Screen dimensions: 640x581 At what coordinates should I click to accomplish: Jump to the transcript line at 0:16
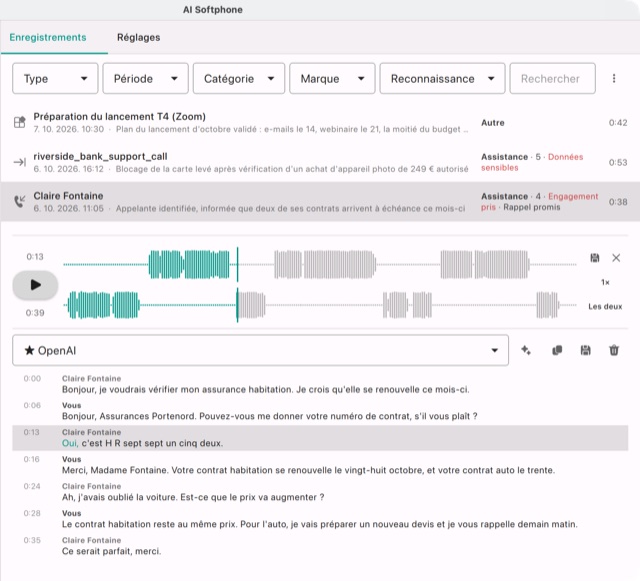320,465
